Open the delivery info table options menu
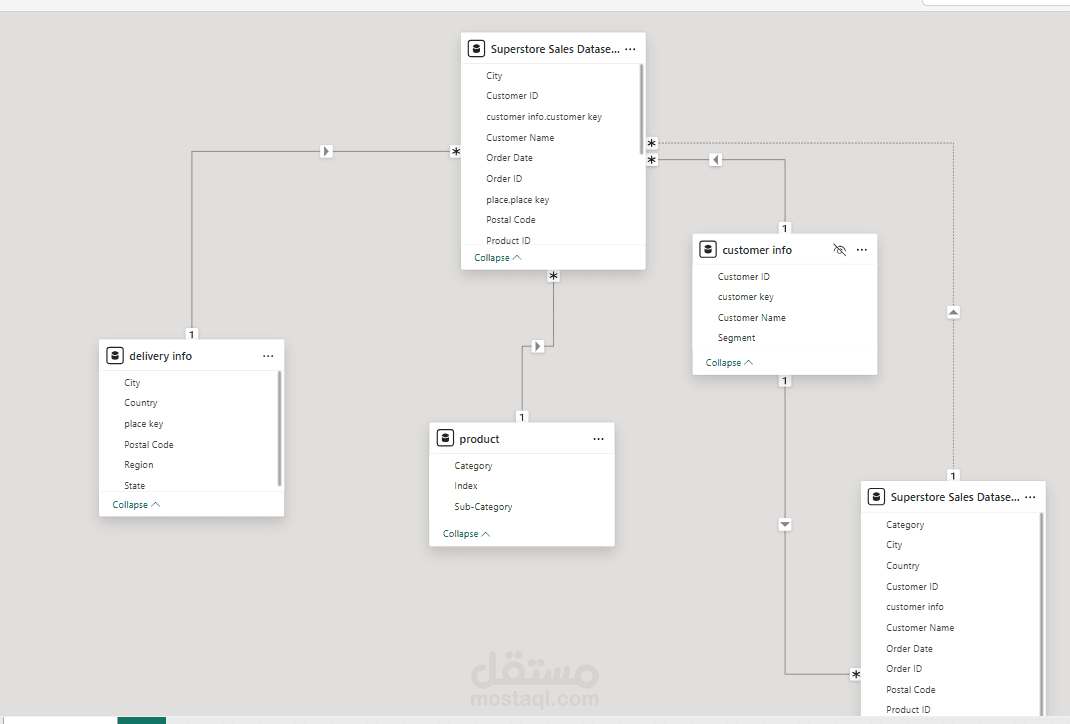 tap(267, 355)
